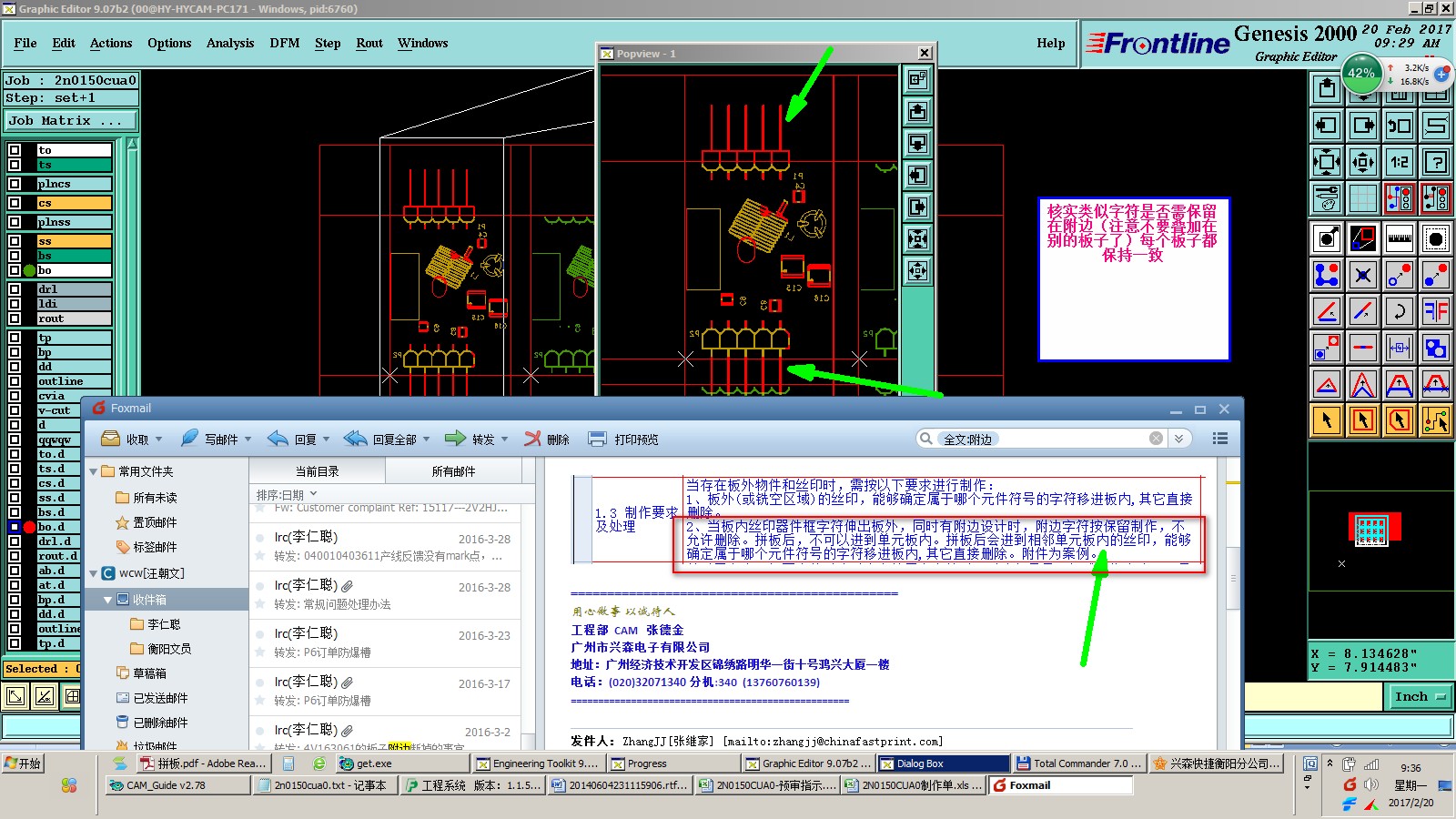Click the zoom out (shrink frame) icon

[x=1363, y=162]
